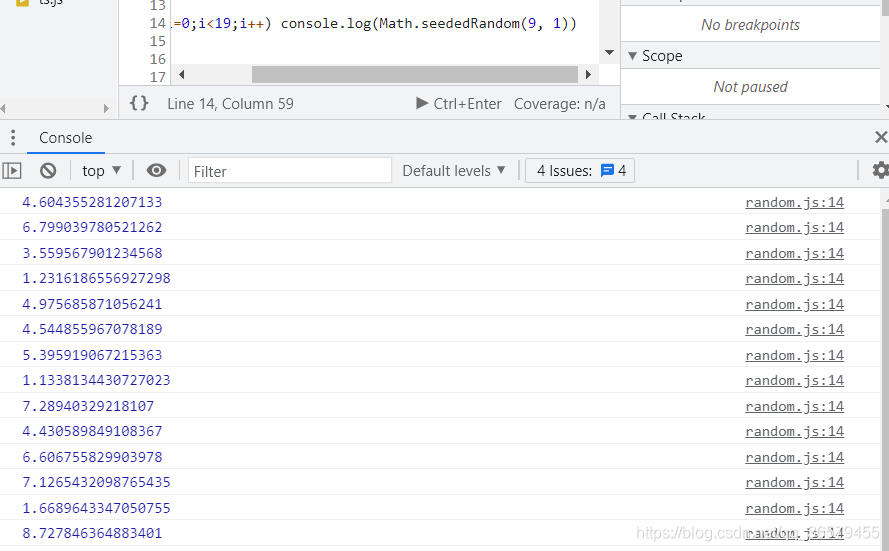Screen dimensions: 889x551
Task: Click the file navigator right scroll arrow
Action: pyautogui.click(x=106, y=108)
